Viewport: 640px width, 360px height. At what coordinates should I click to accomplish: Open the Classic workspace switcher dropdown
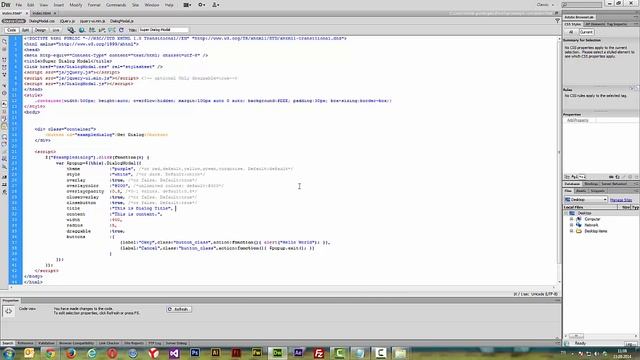[545, 5]
